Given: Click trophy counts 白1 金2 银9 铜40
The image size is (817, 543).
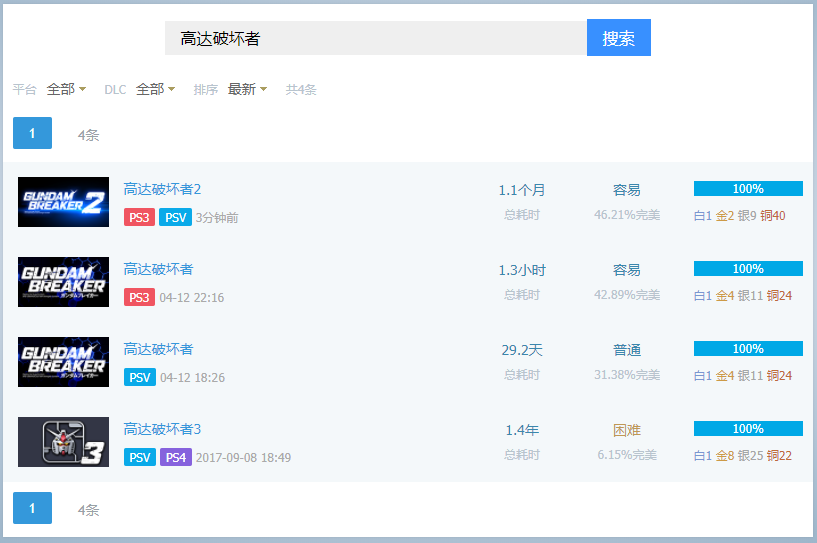Looking at the screenshot, I should 739,216.
